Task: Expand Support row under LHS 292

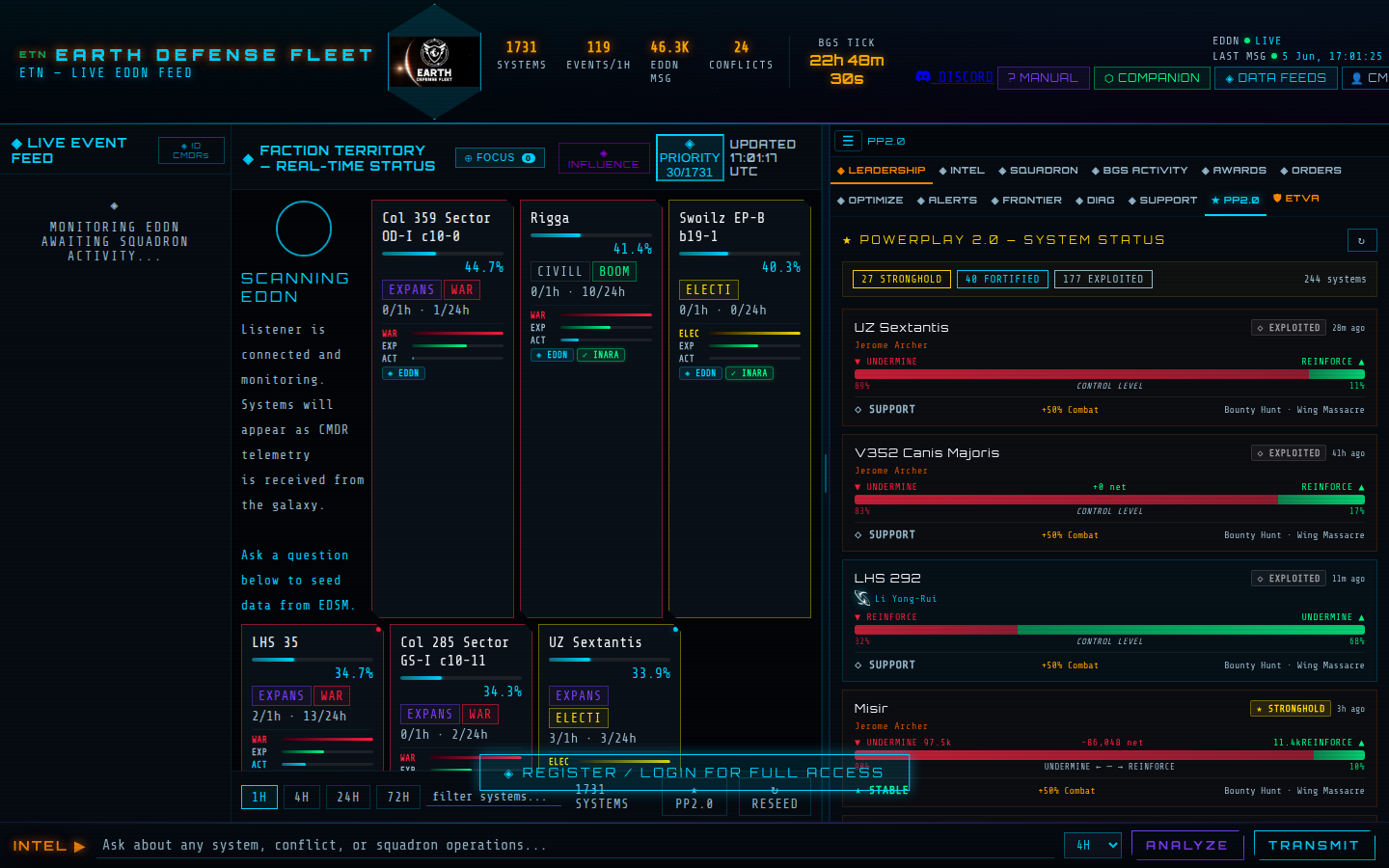Action: pyautogui.click(x=1109, y=665)
